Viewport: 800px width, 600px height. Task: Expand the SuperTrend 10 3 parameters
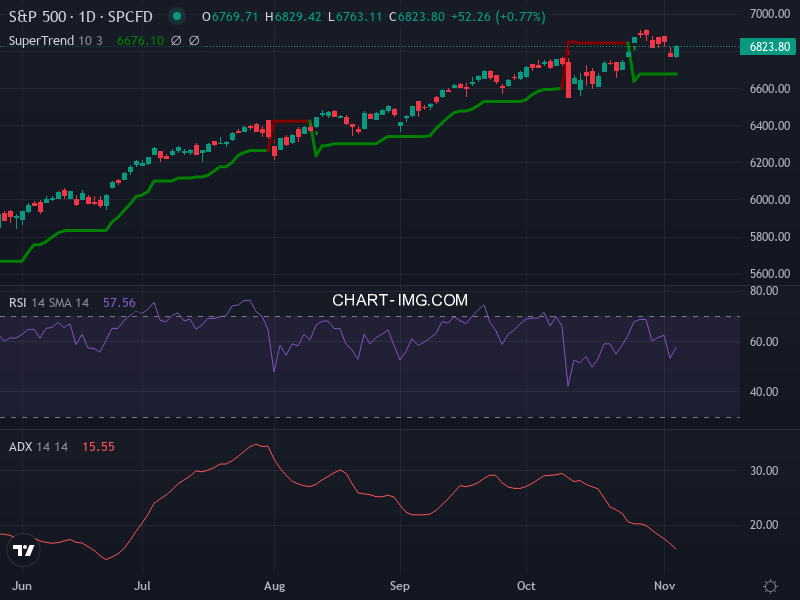88,40
